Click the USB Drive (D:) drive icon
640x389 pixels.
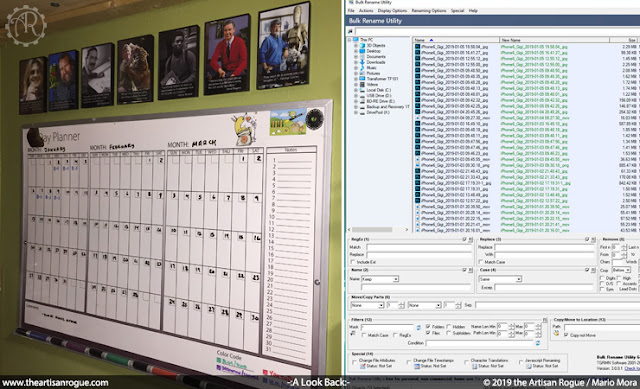362,96
